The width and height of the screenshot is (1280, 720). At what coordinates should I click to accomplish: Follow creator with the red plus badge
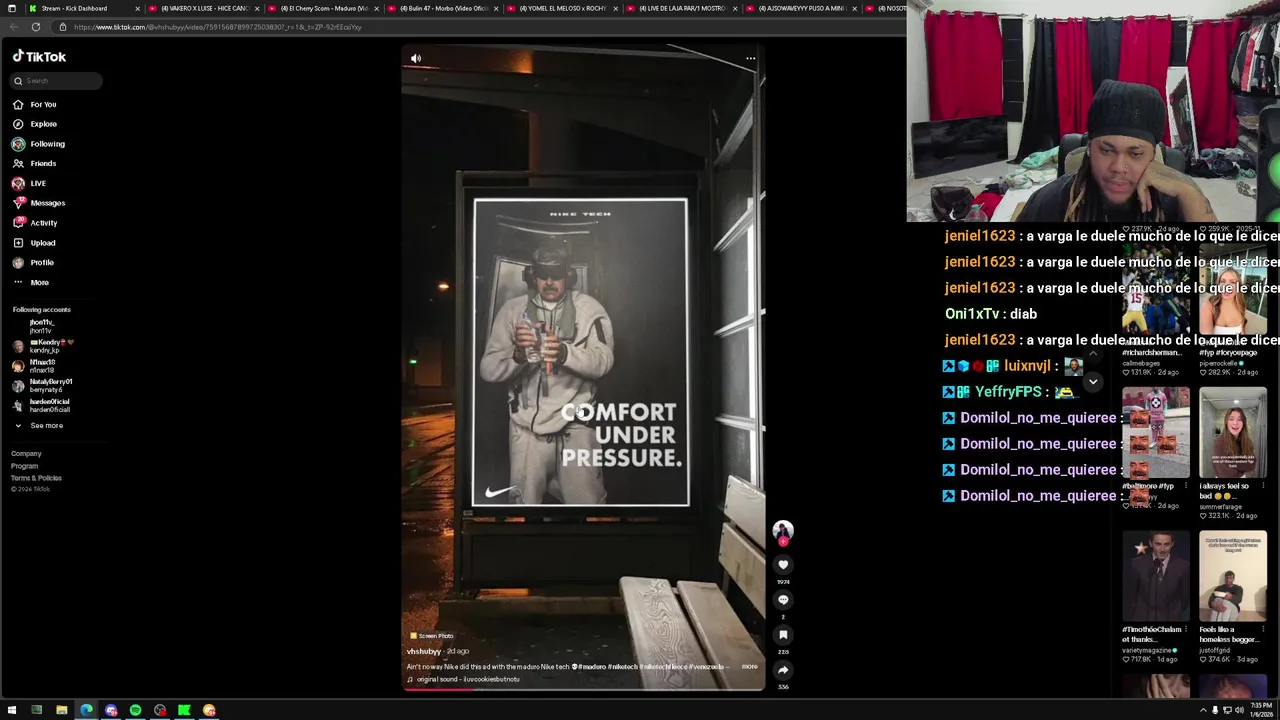(x=783, y=541)
